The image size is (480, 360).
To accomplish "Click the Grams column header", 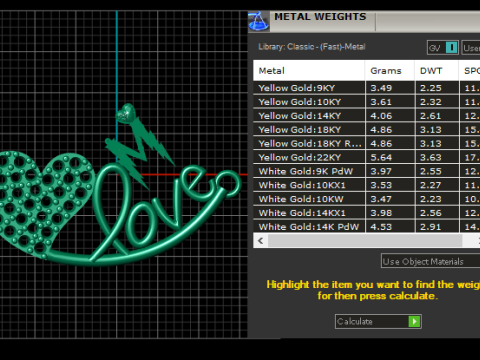I will 390,71.
